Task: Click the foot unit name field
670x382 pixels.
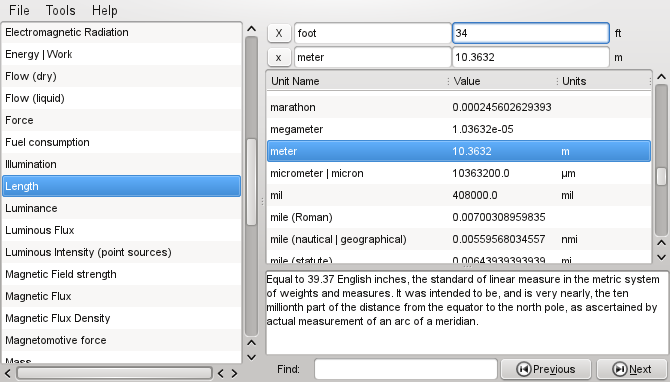Action: (373, 33)
